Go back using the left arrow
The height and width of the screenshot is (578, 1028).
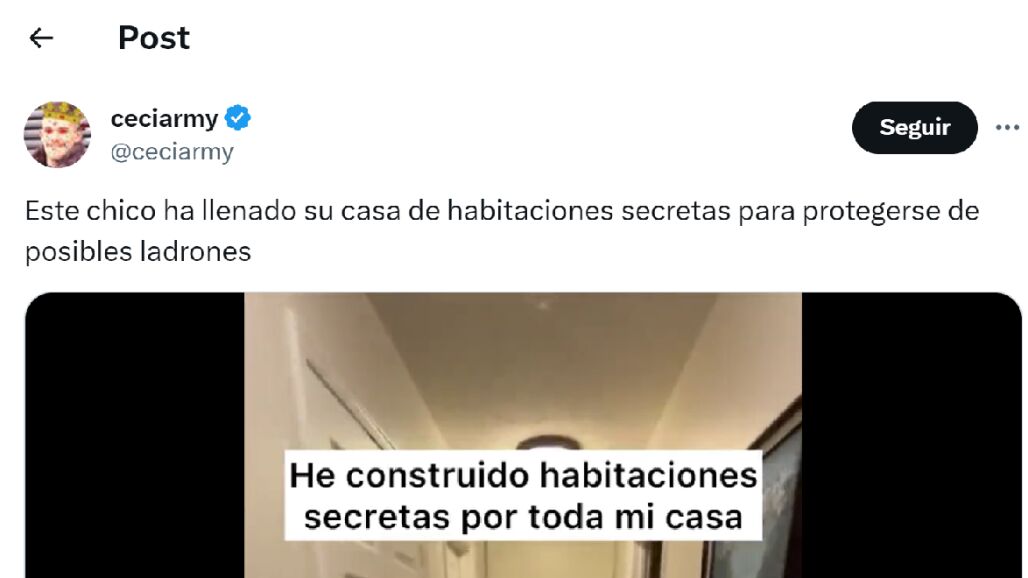point(41,38)
